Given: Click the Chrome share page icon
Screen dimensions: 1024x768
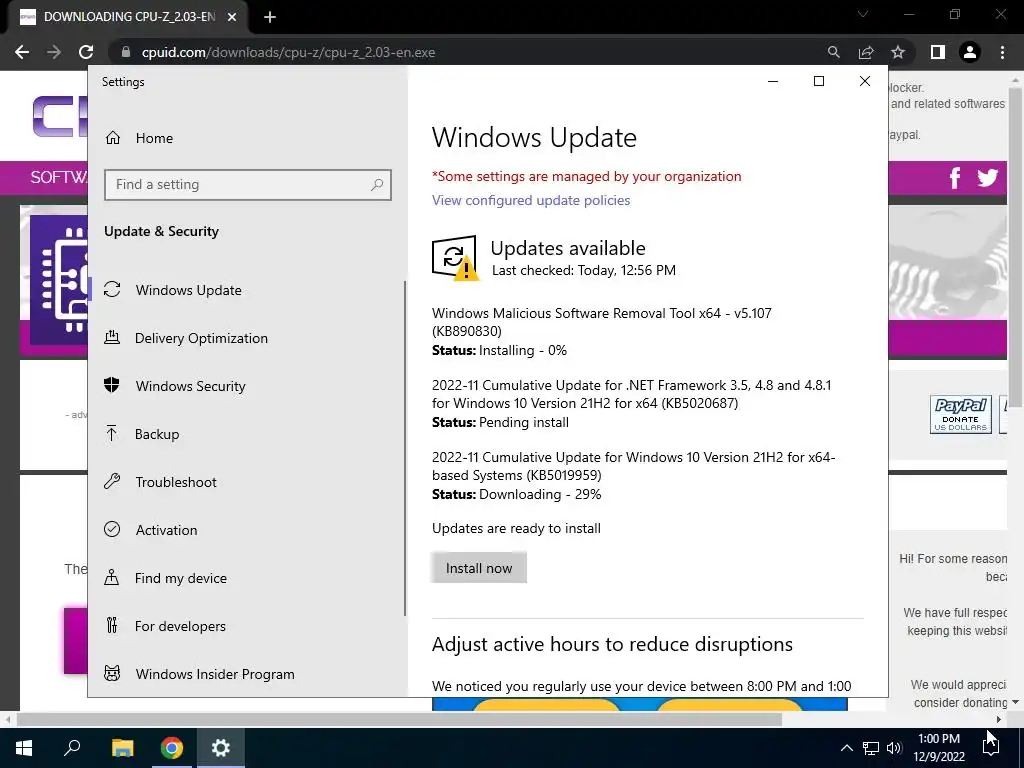Looking at the screenshot, I should pyautogui.click(x=866, y=52).
